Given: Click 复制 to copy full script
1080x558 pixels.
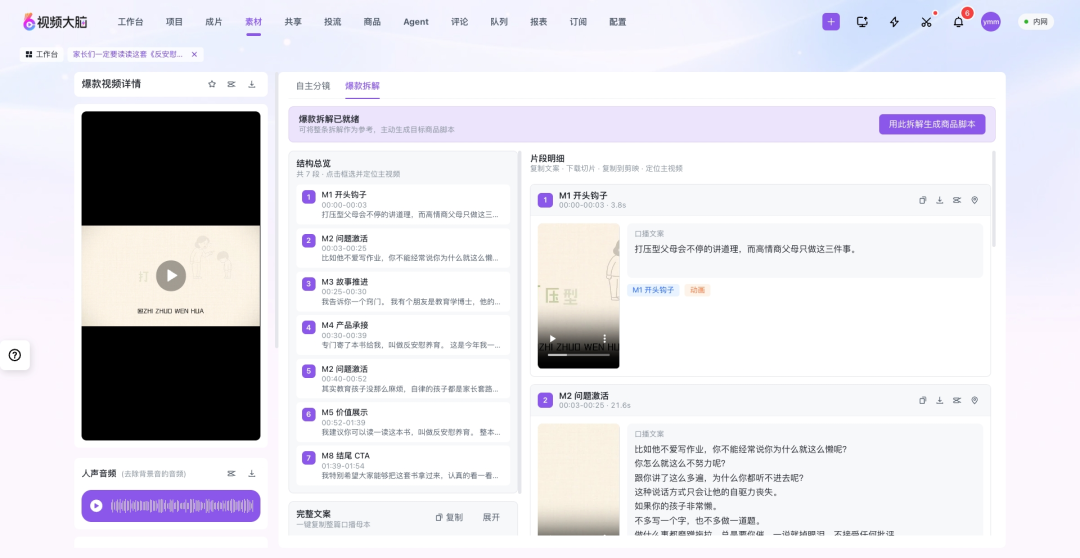Looking at the screenshot, I should (x=449, y=517).
